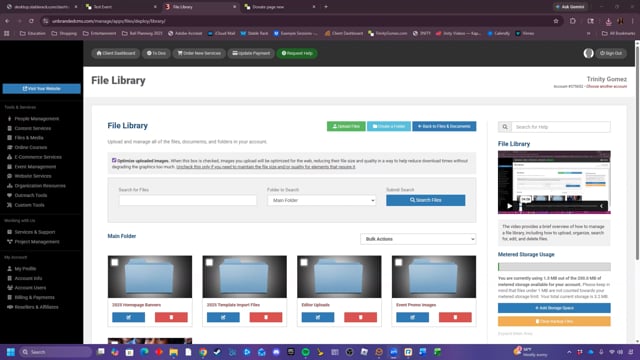Bookmark this page with the star icon

pos(556,21)
